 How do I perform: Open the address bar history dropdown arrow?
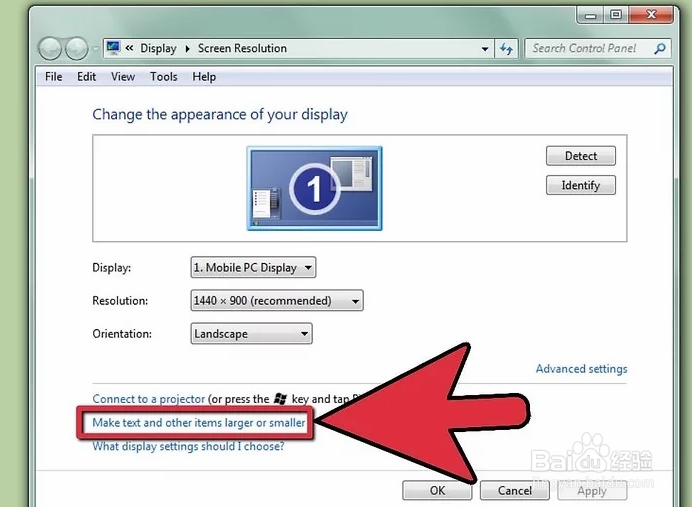(x=485, y=49)
